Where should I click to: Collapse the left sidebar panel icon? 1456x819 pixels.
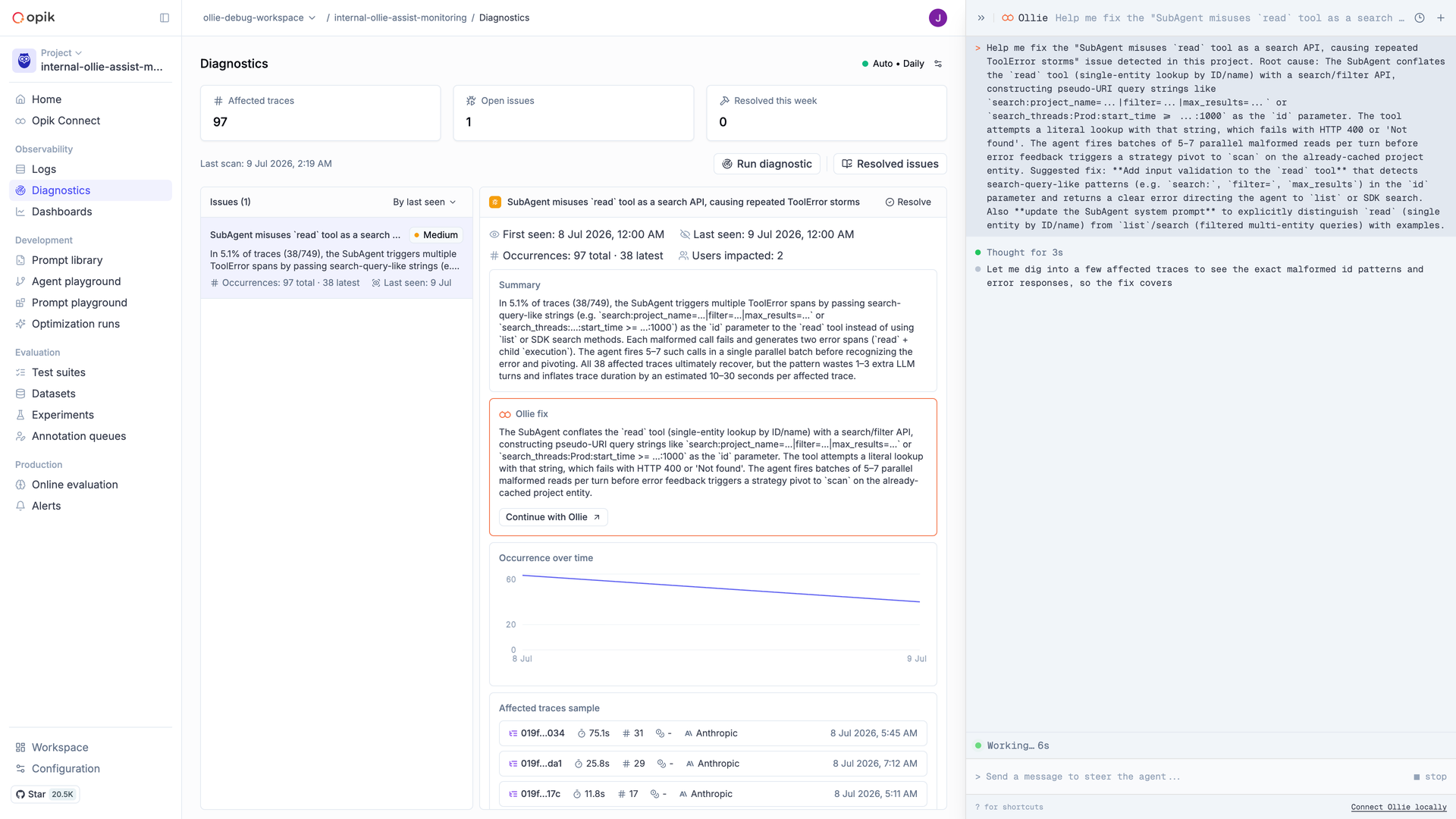(x=165, y=17)
